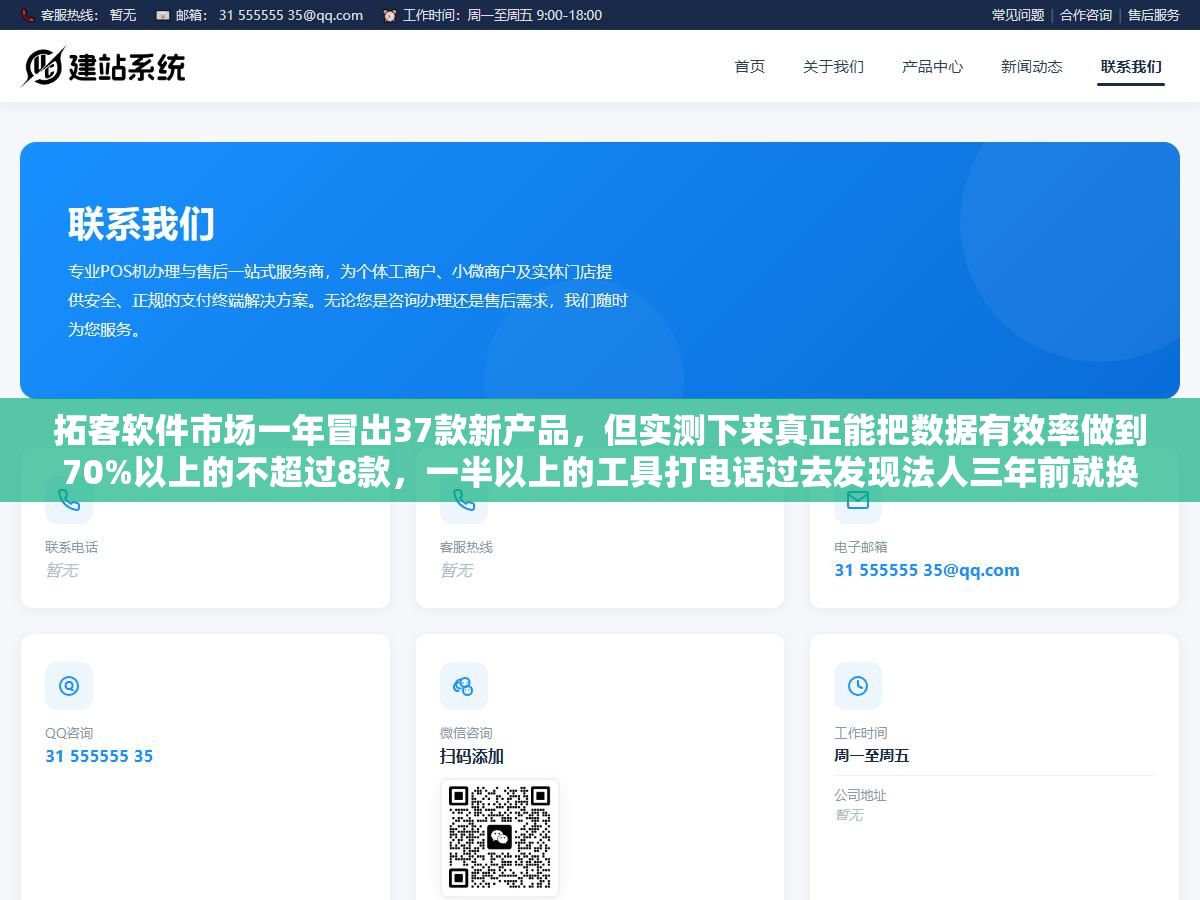Click the mail icon beside 邮箱 in top bar
The image size is (1200, 900).
[163, 15]
